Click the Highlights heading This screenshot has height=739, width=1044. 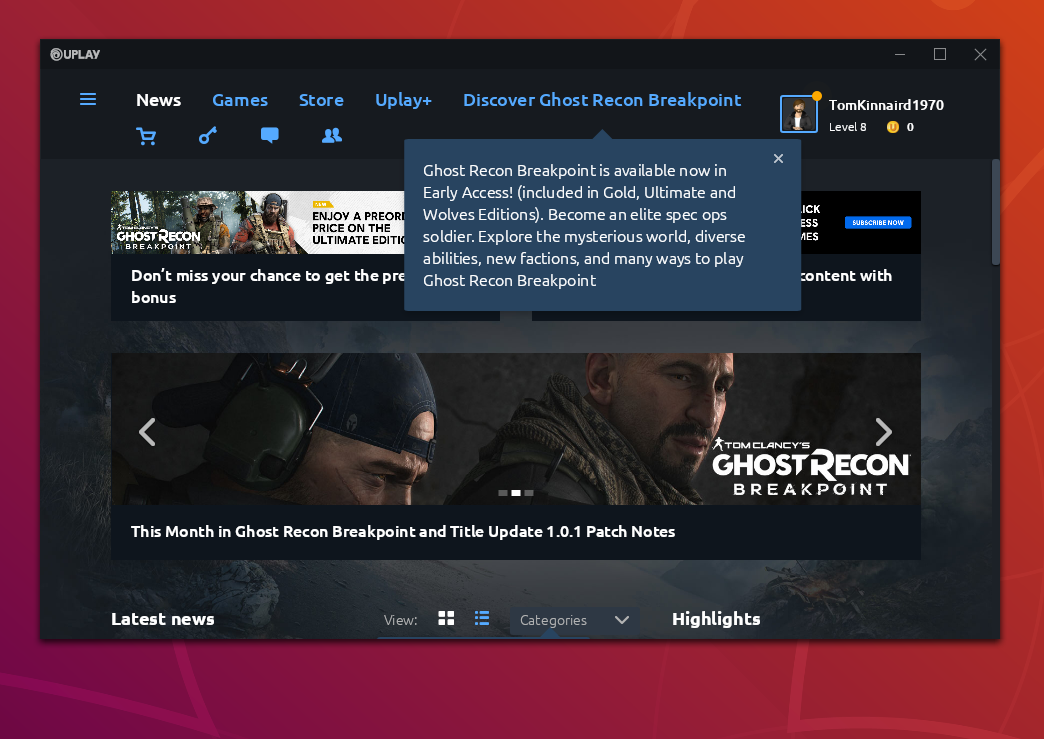pos(716,619)
